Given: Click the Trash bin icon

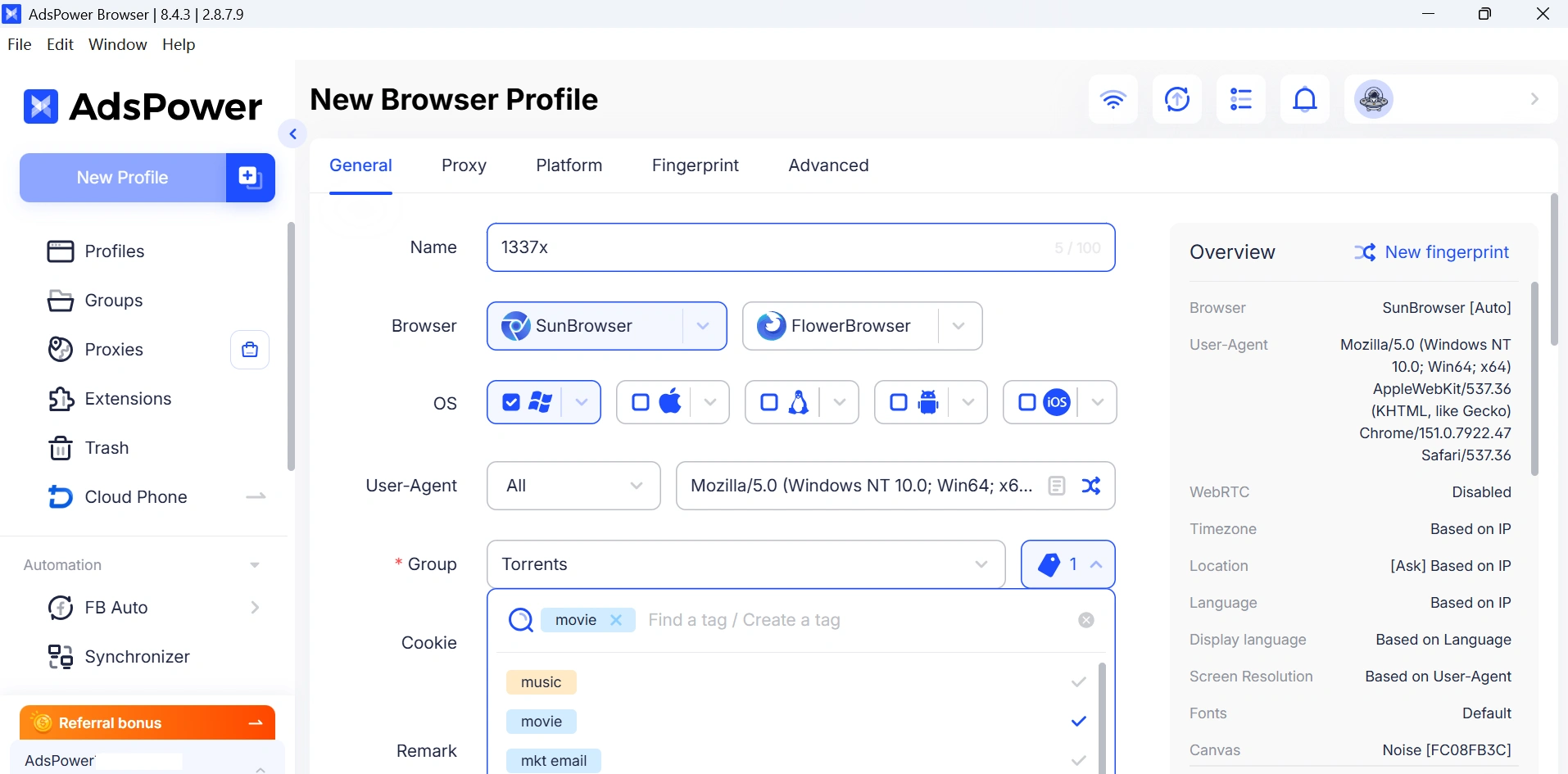Looking at the screenshot, I should click(x=61, y=448).
